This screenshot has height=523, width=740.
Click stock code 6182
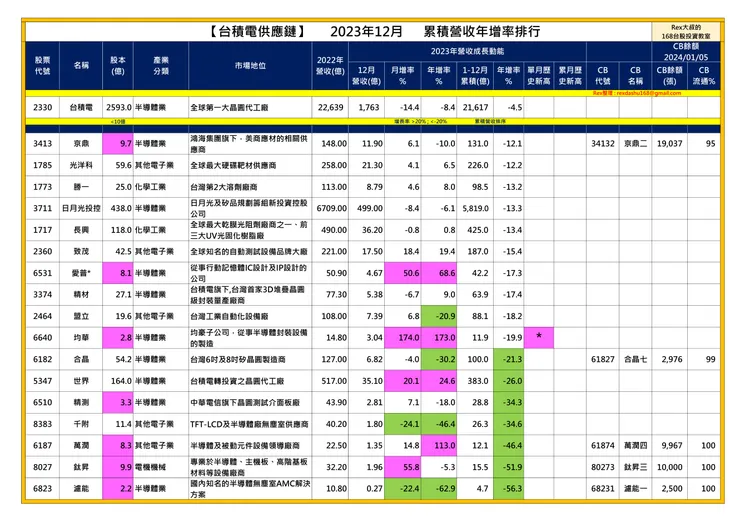(x=42, y=359)
